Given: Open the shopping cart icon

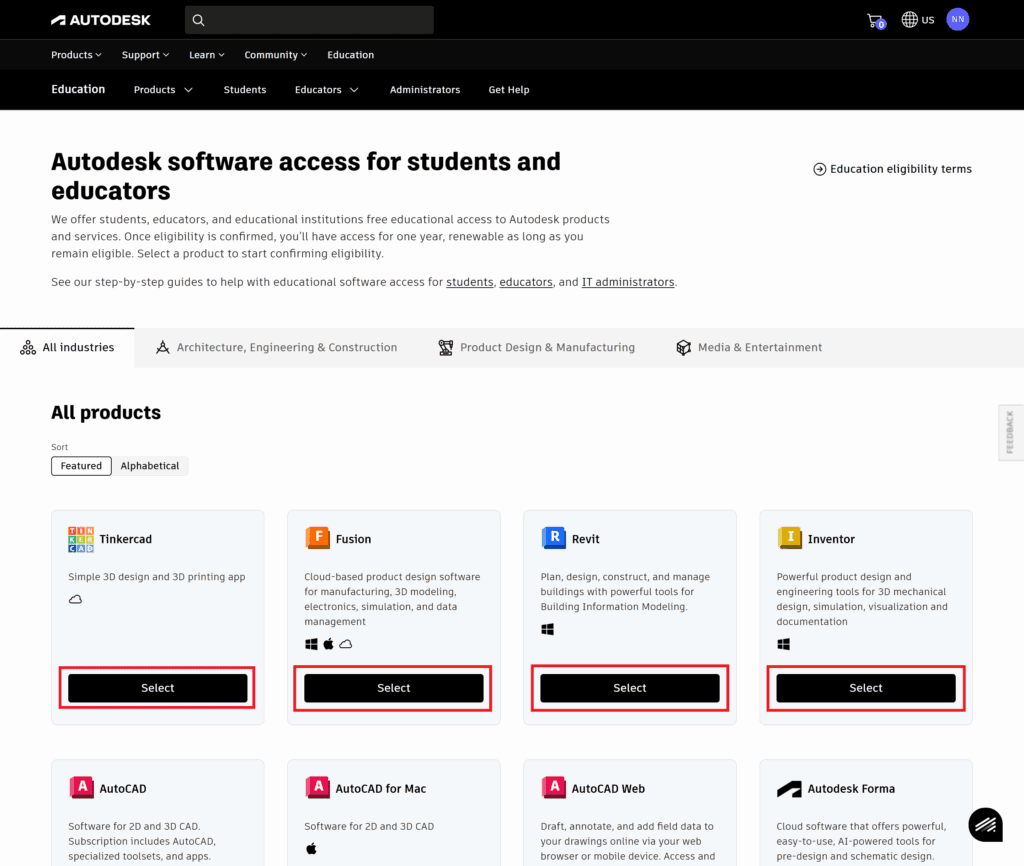Looking at the screenshot, I should 875,20.
